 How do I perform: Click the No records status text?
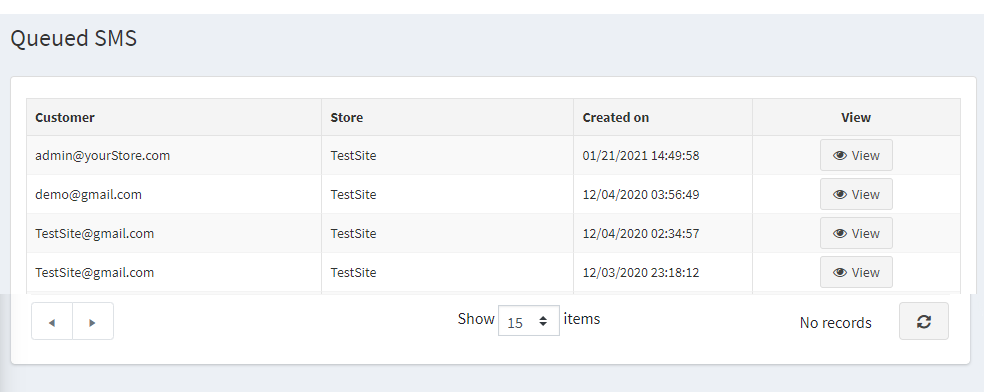point(835,322)
